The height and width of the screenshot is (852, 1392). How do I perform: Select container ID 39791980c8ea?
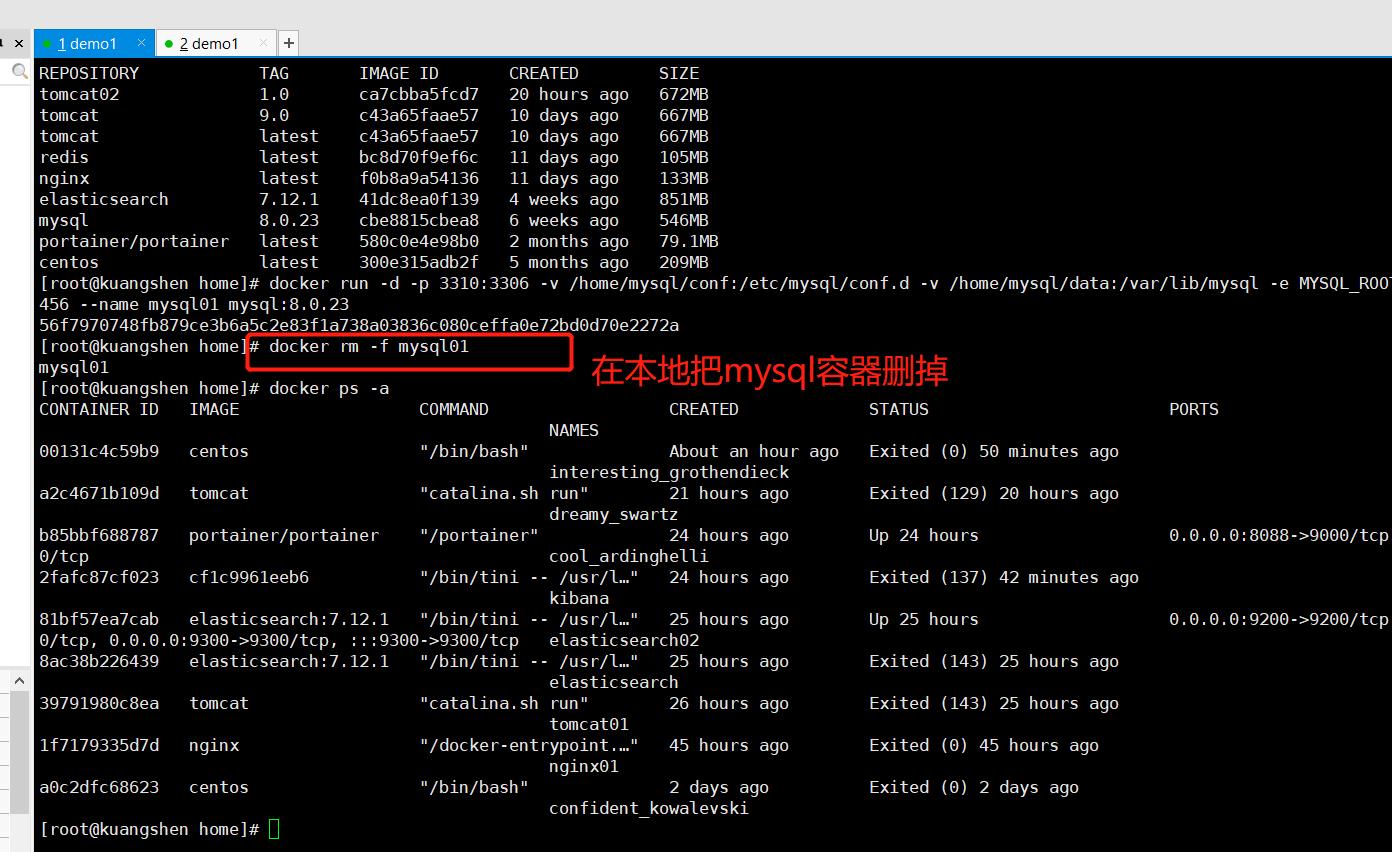click(x=99, y=703)
